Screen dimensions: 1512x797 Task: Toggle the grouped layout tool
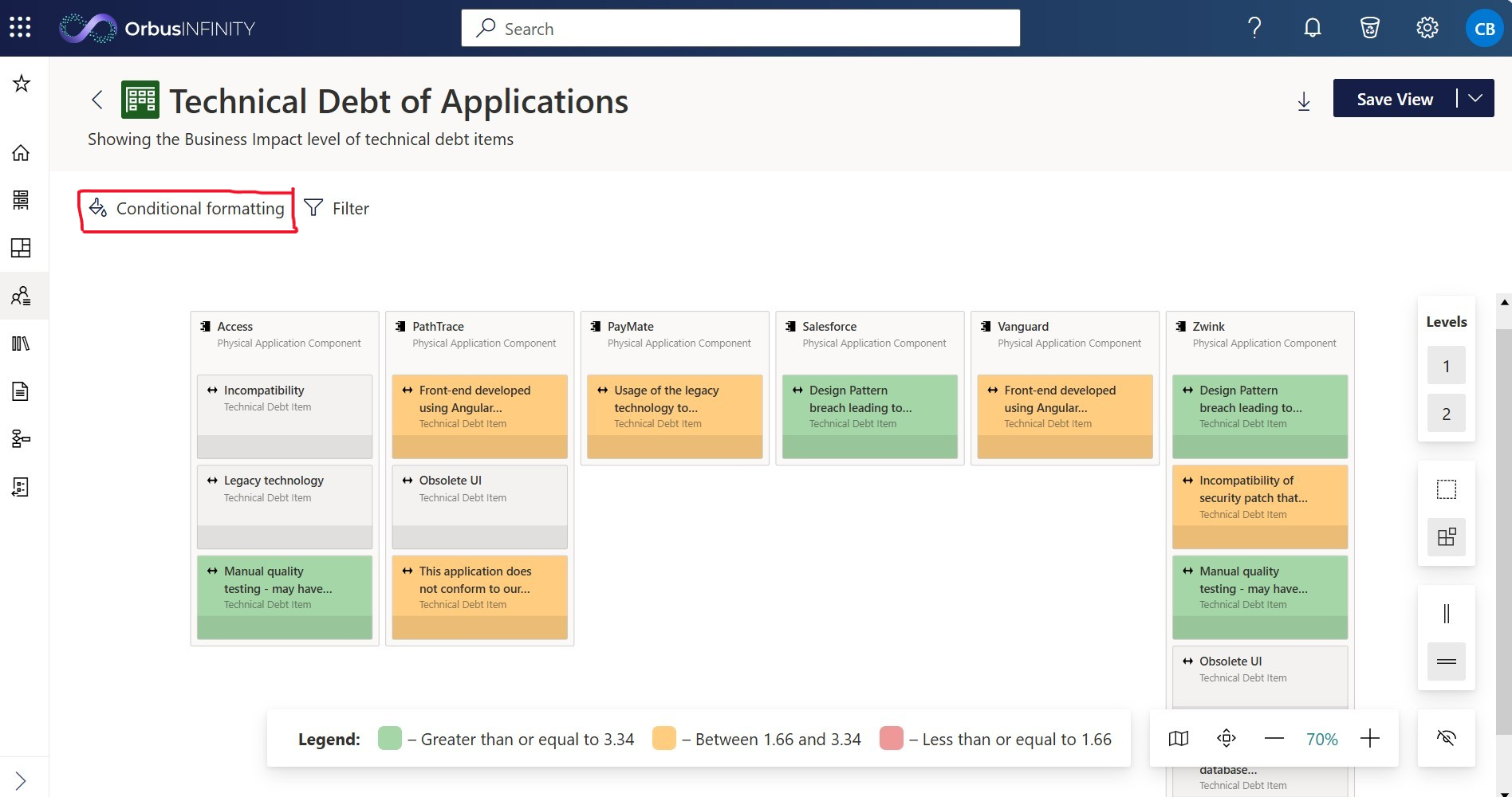(x=1446, y=537)
